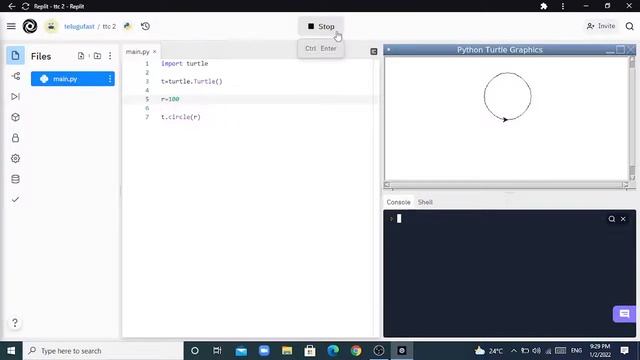The image size is (640, 360).
Task: Show hidden system tray icons
Action: click(x=514, y=351)
